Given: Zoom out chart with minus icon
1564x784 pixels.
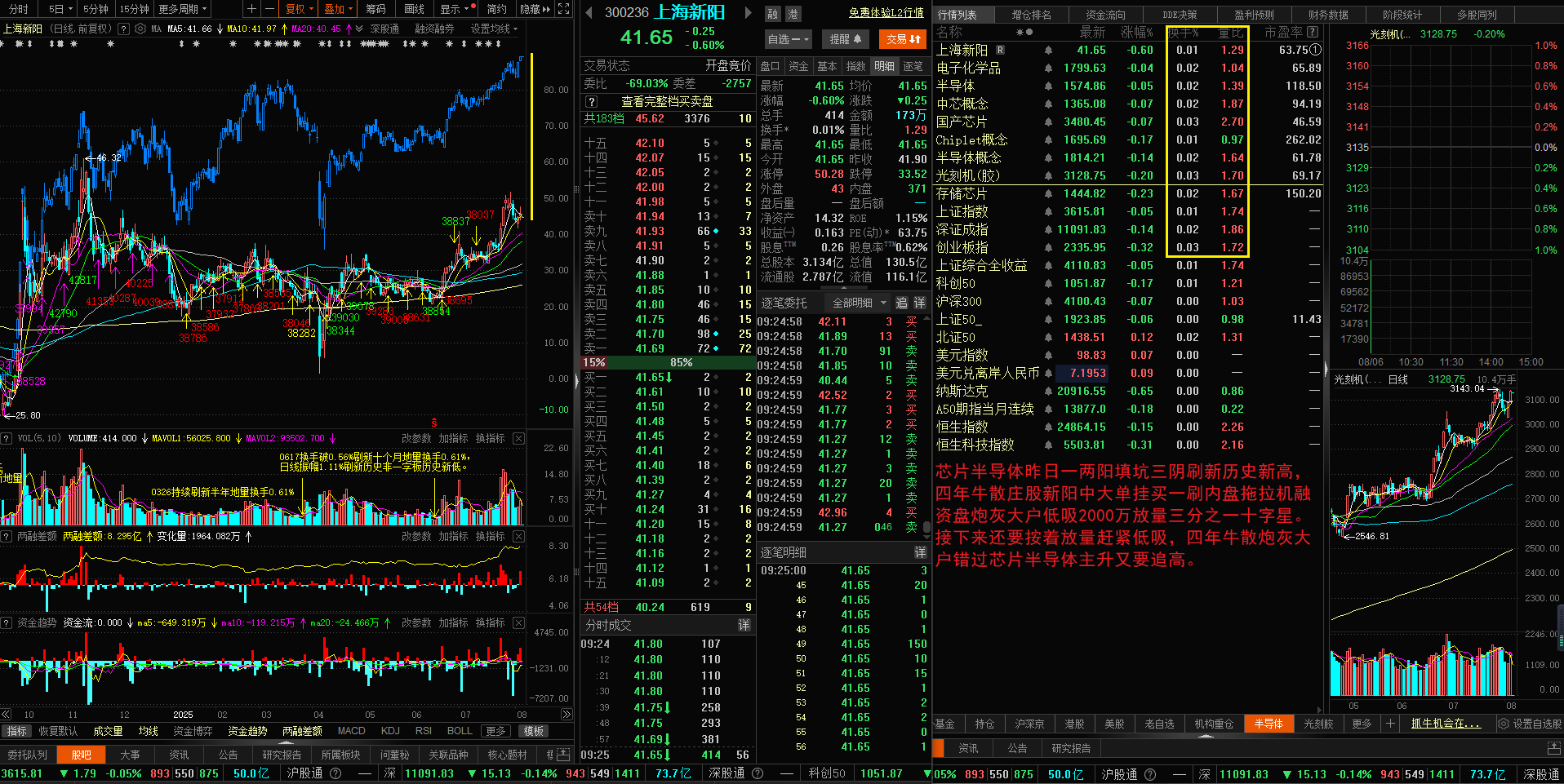Looking at the screenshot, I should point(269,9).
